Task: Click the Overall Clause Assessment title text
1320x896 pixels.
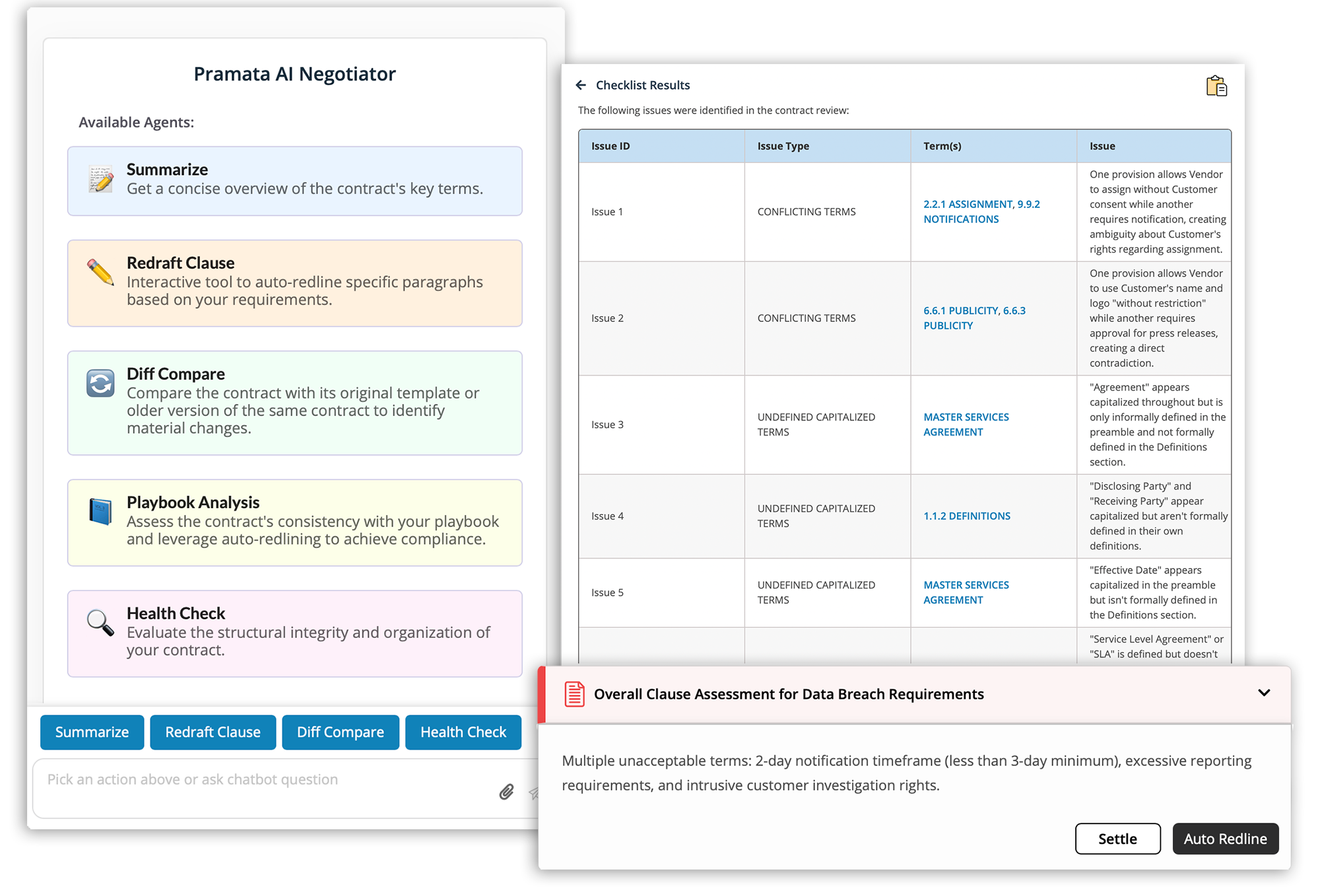Action: pos(789,694)
